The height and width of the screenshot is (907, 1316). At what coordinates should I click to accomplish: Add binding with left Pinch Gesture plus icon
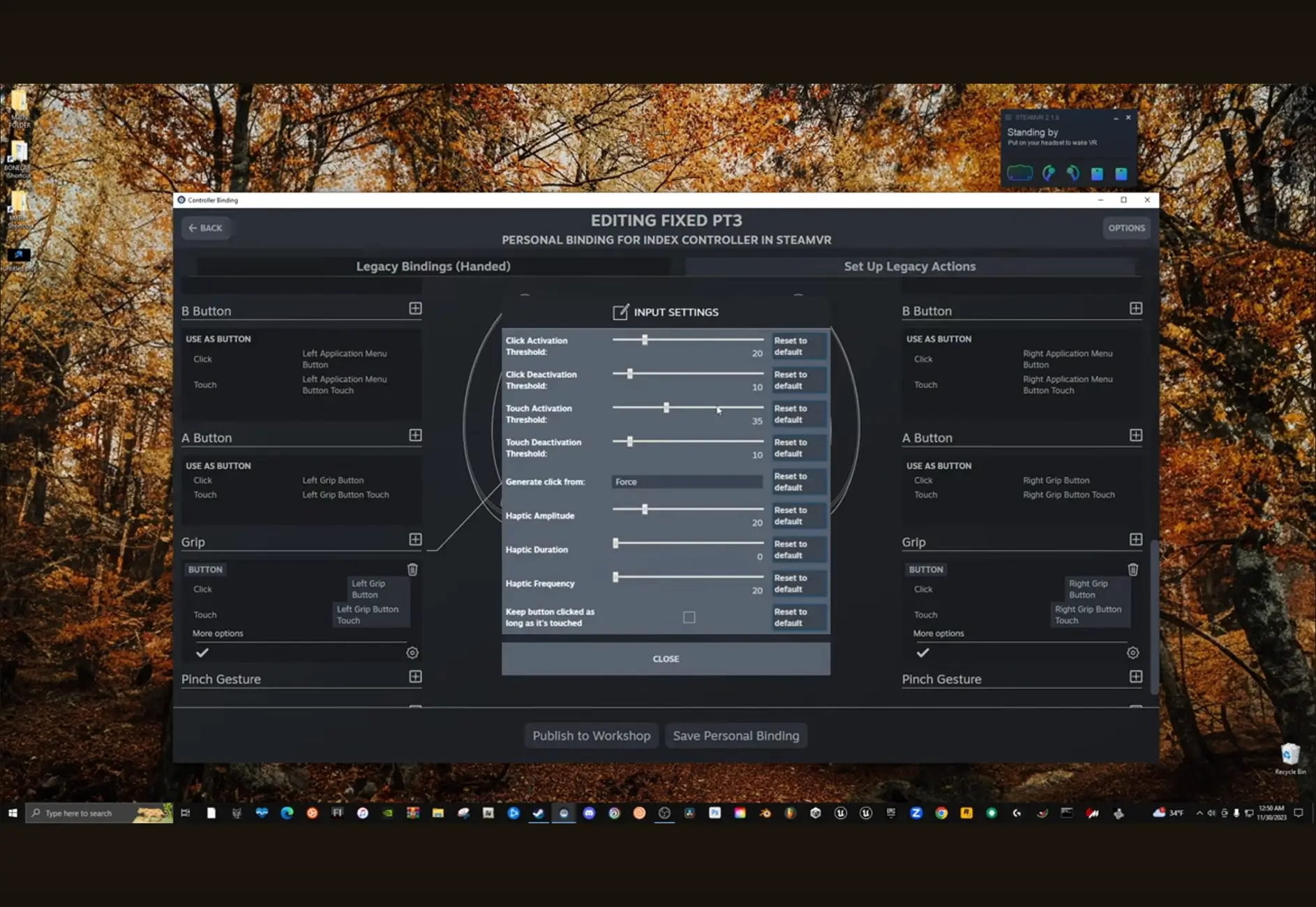[x=415, y=677]
